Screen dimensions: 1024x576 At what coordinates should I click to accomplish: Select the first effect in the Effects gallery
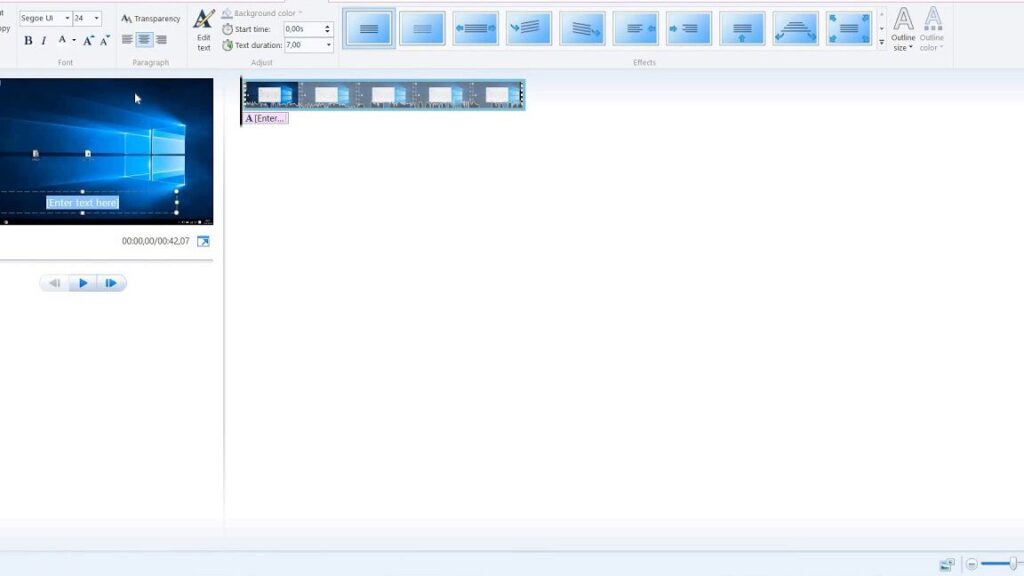click(x=368, y=28)
